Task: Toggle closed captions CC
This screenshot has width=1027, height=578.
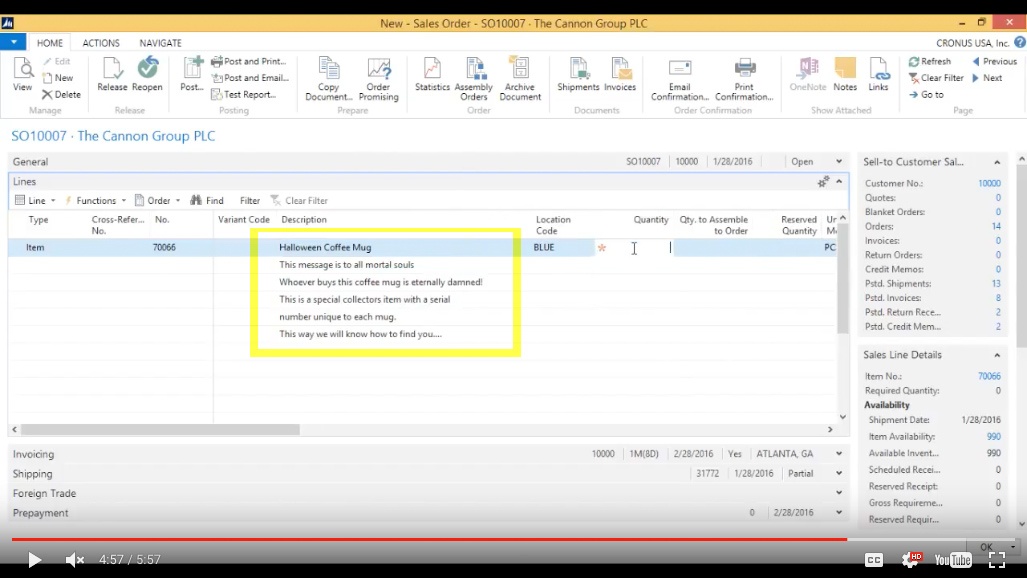Action: click(x=874, y=560)
